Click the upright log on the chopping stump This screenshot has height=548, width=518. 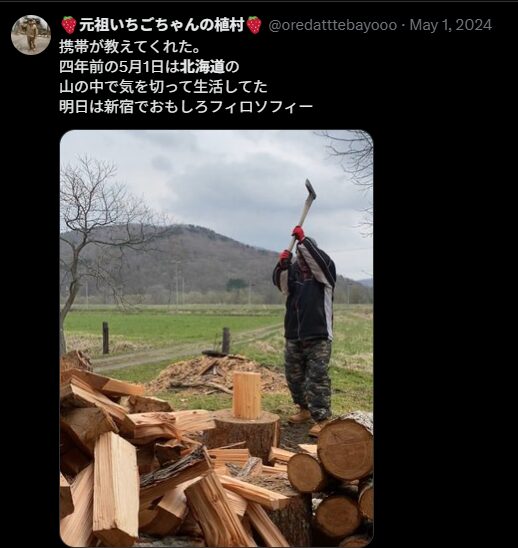click(x=246, y=395)
